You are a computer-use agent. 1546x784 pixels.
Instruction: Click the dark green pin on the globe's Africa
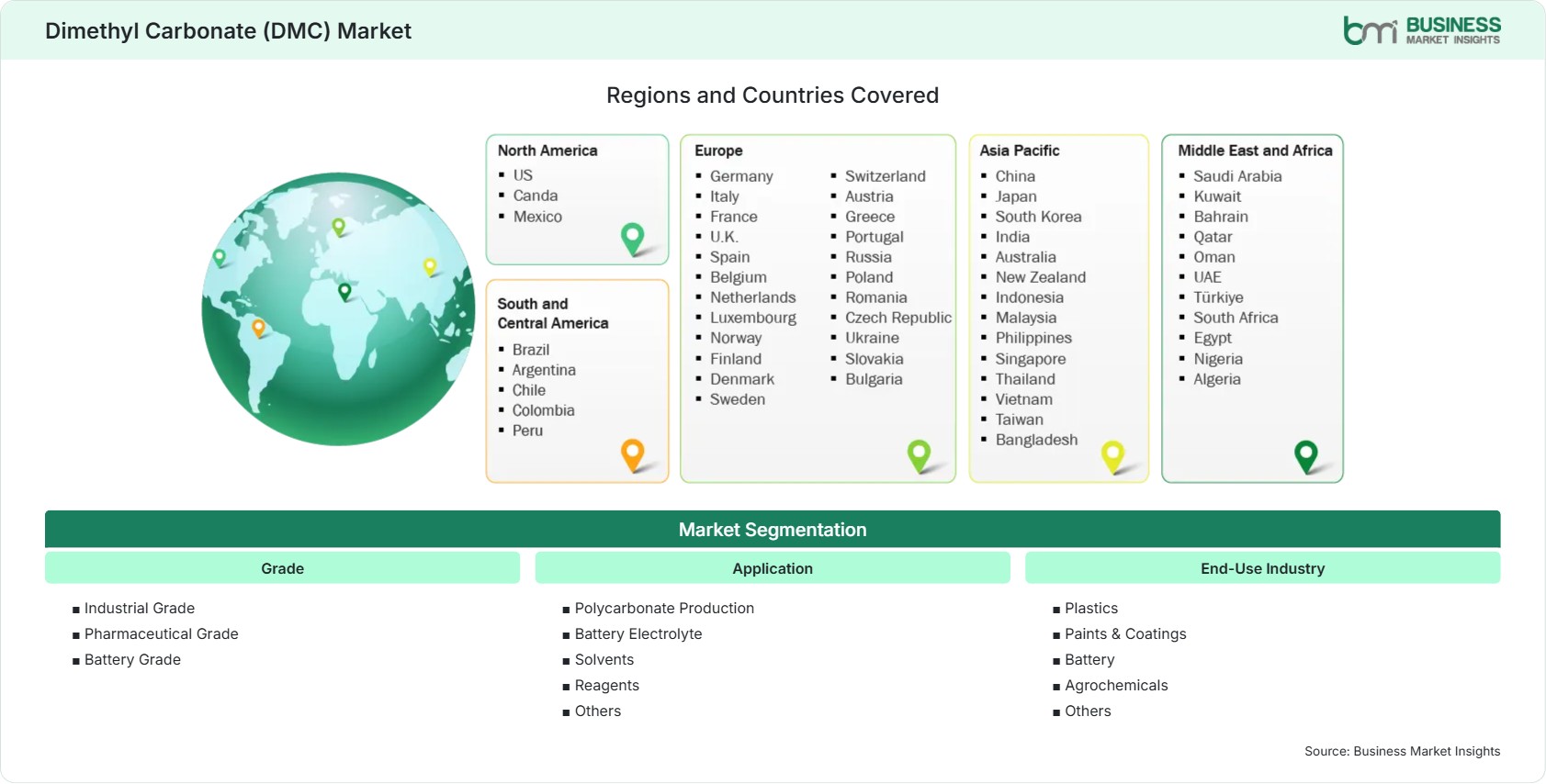click(344, 292)
